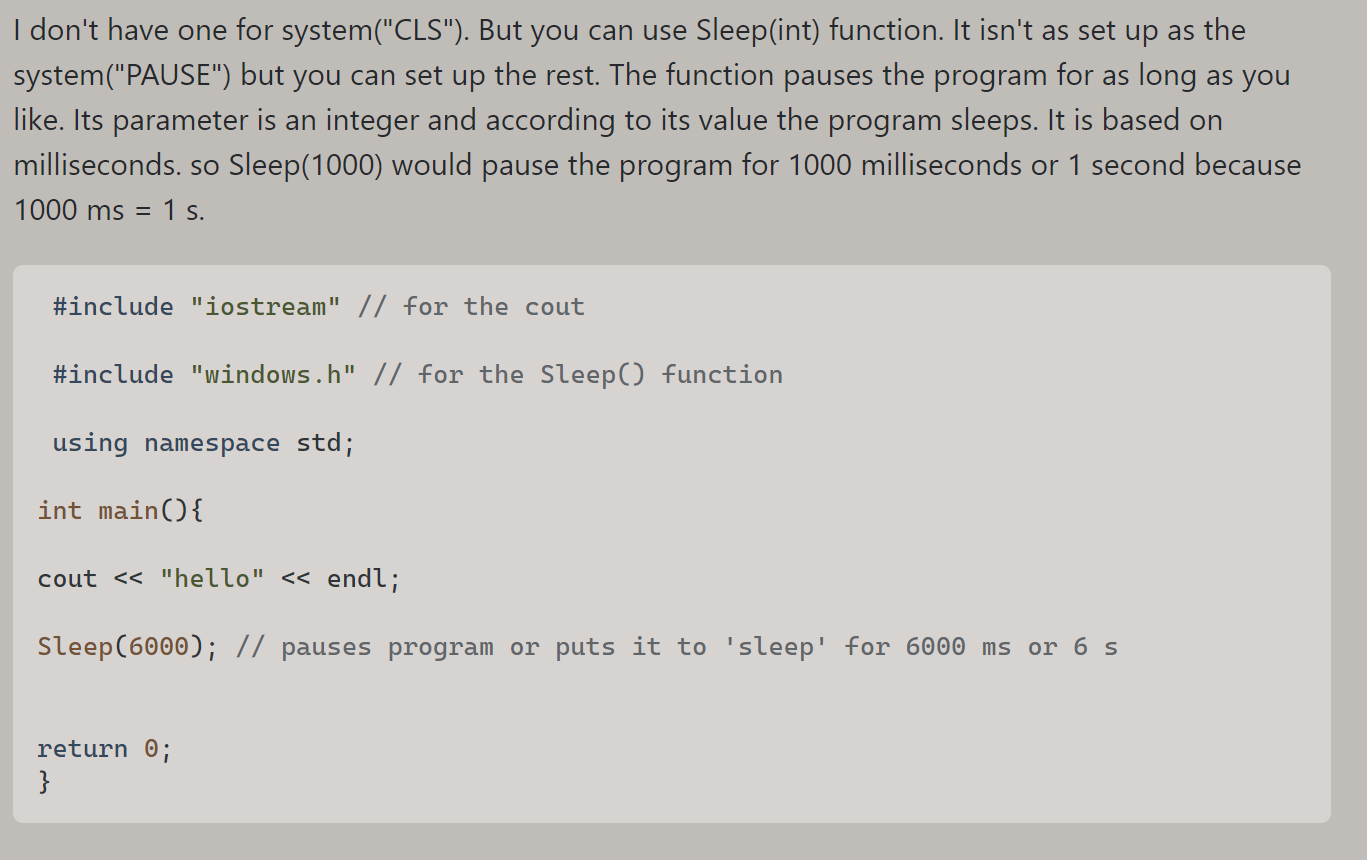Click the int main() declaration
Screen dimensions: 1367x860
(x=120, y=509)
